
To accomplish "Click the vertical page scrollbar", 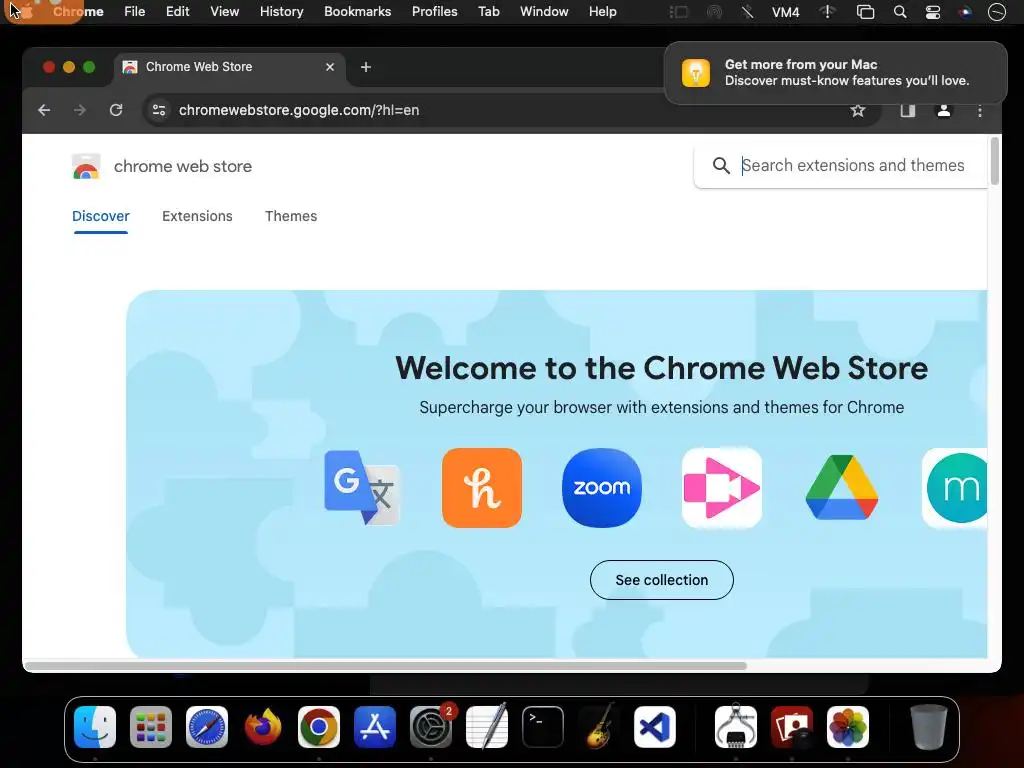I will tap(995, 161).
